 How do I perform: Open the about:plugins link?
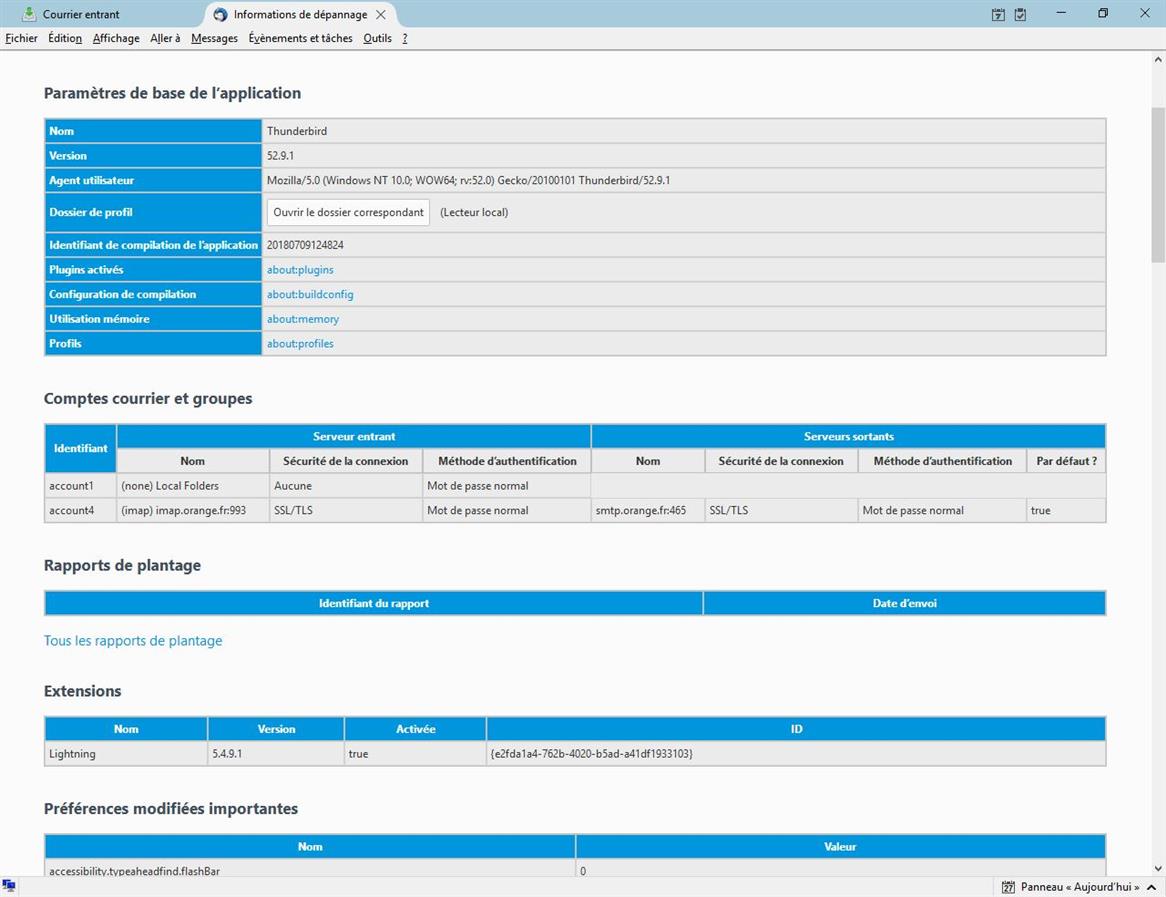(x=300, y=270)
